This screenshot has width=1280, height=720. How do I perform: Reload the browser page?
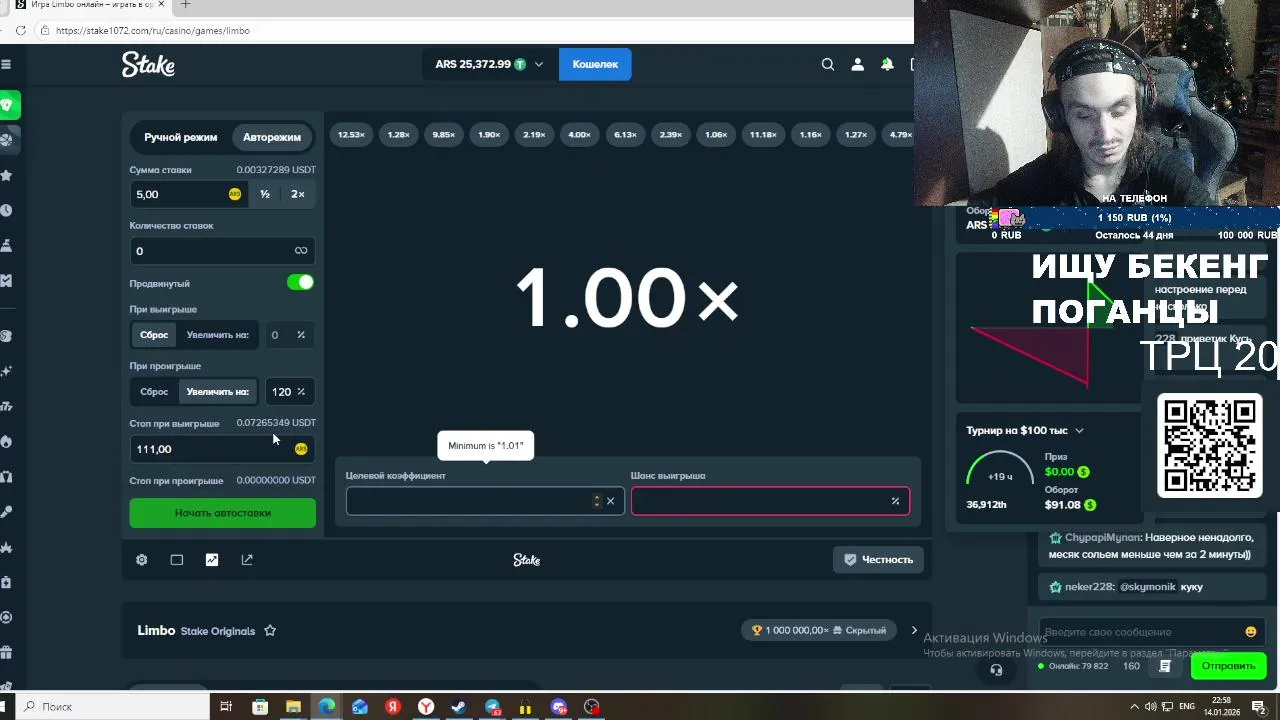(x=20, y=31)
